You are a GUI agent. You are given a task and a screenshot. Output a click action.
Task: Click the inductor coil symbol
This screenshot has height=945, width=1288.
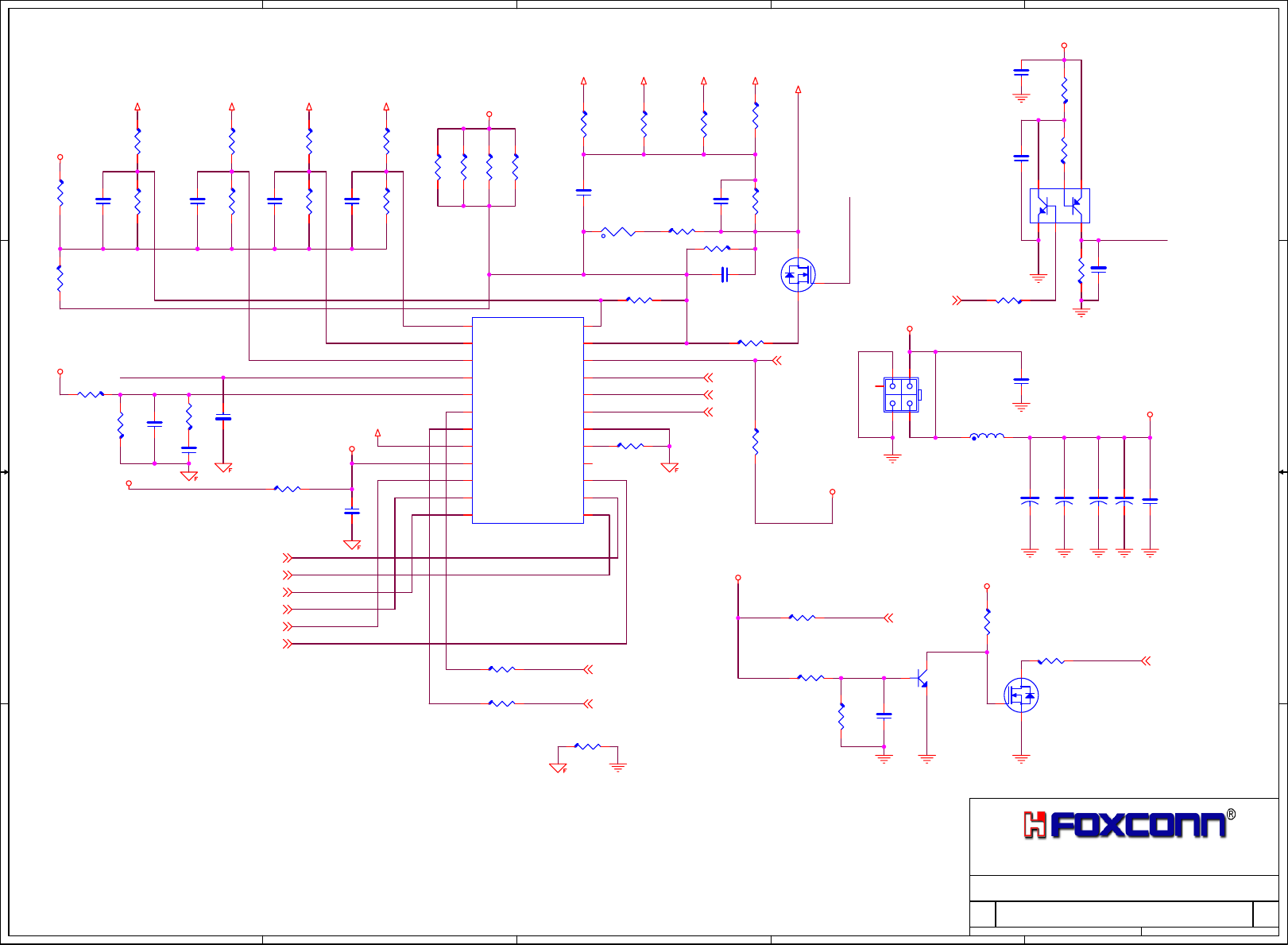pos(987,436)
